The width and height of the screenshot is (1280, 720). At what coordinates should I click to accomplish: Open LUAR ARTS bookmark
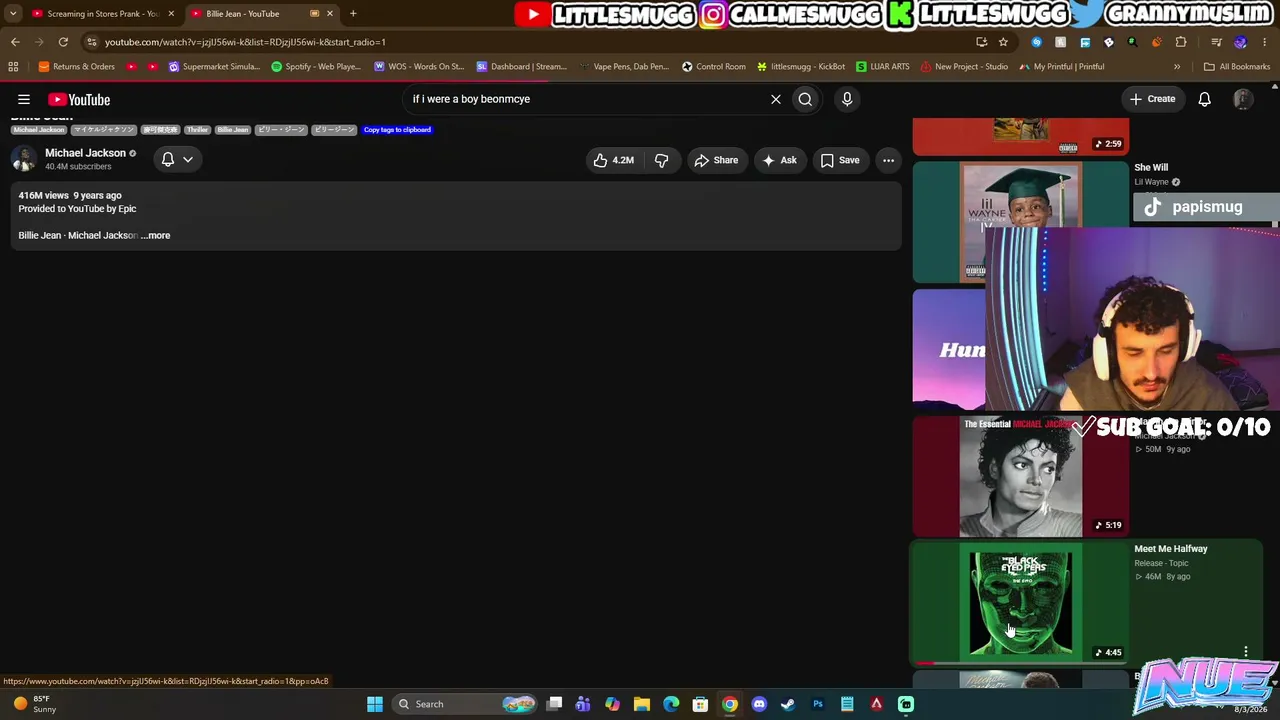click(x=883, y=67)
